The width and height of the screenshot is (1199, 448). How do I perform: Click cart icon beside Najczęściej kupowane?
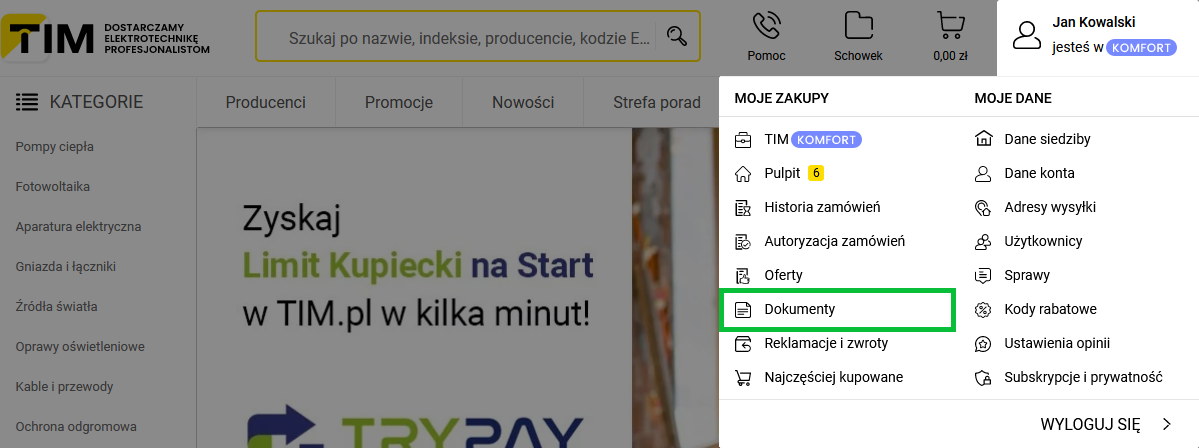pos(742,378)
